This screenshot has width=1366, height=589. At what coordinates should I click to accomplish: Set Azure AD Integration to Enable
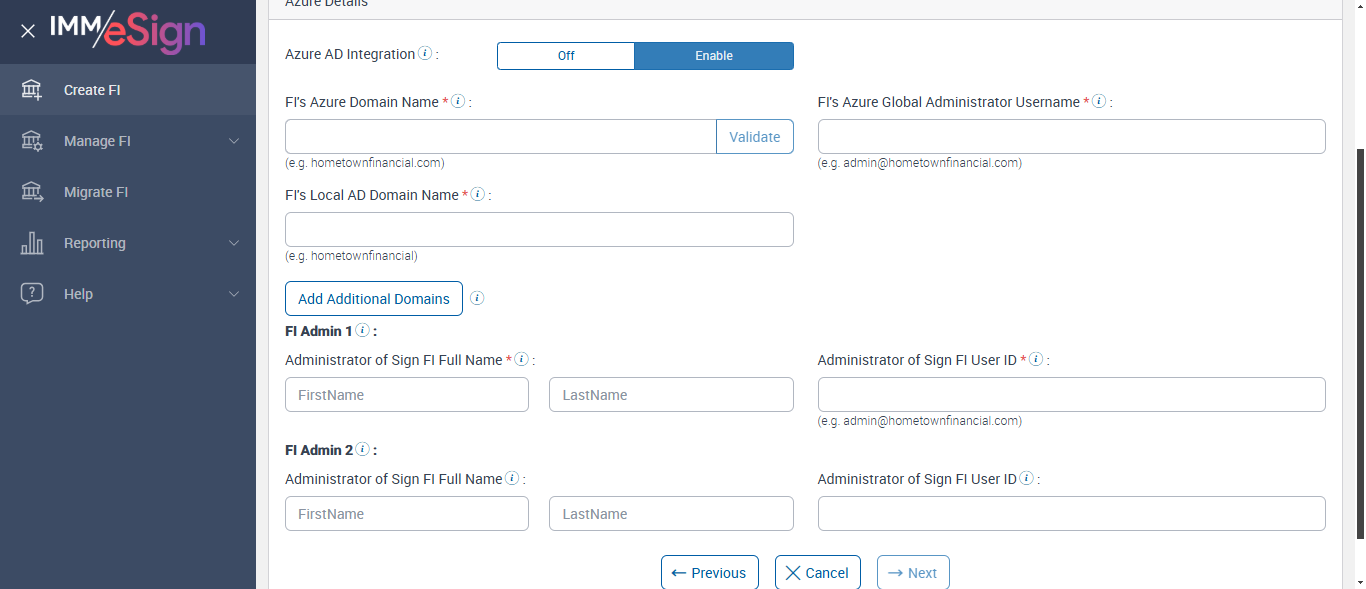click(714, 56)
